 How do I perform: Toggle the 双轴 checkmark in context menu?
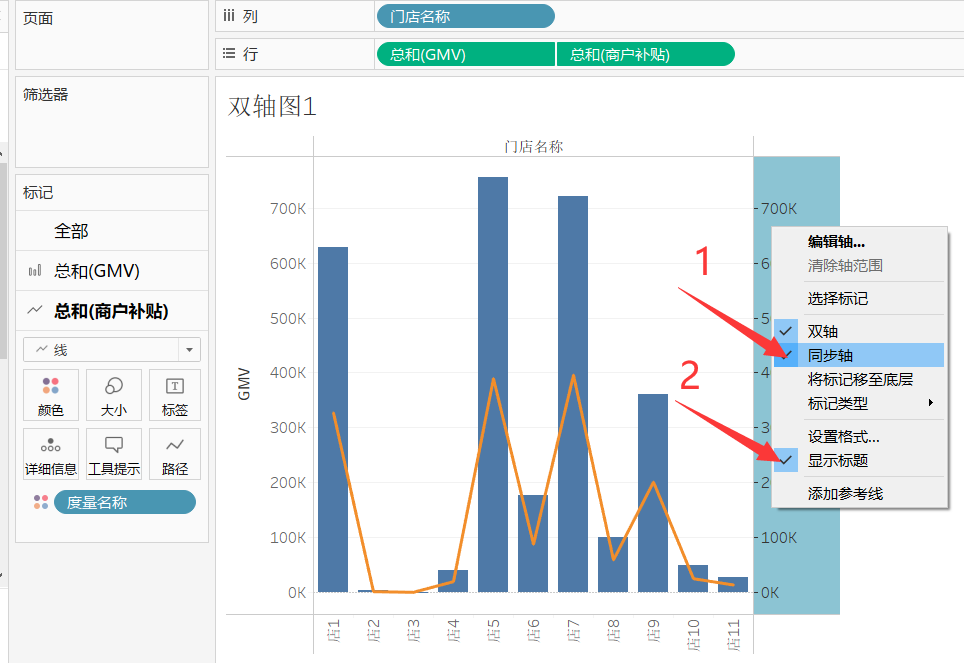785,331
